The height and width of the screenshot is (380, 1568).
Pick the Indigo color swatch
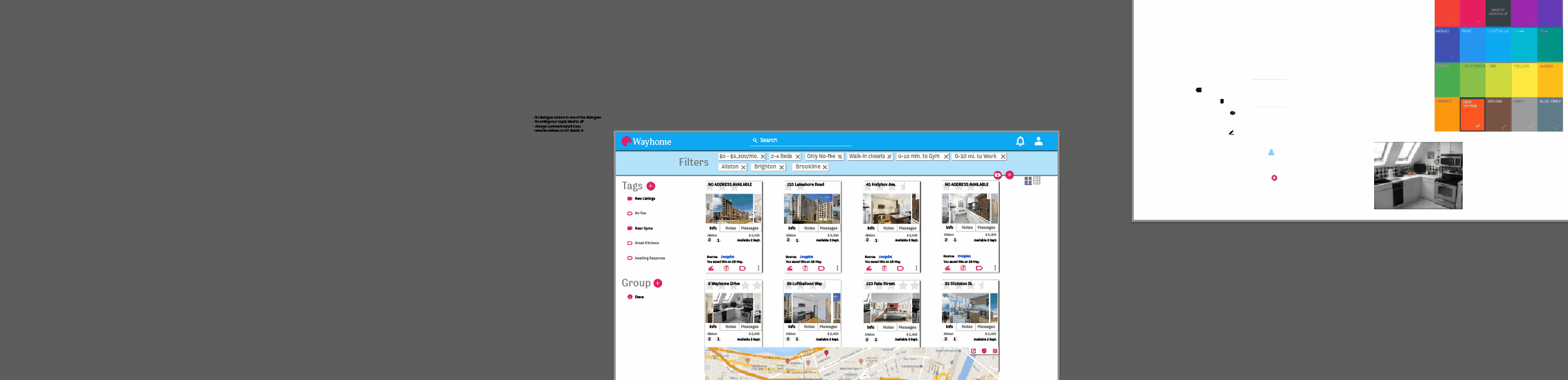[1447, 45]
